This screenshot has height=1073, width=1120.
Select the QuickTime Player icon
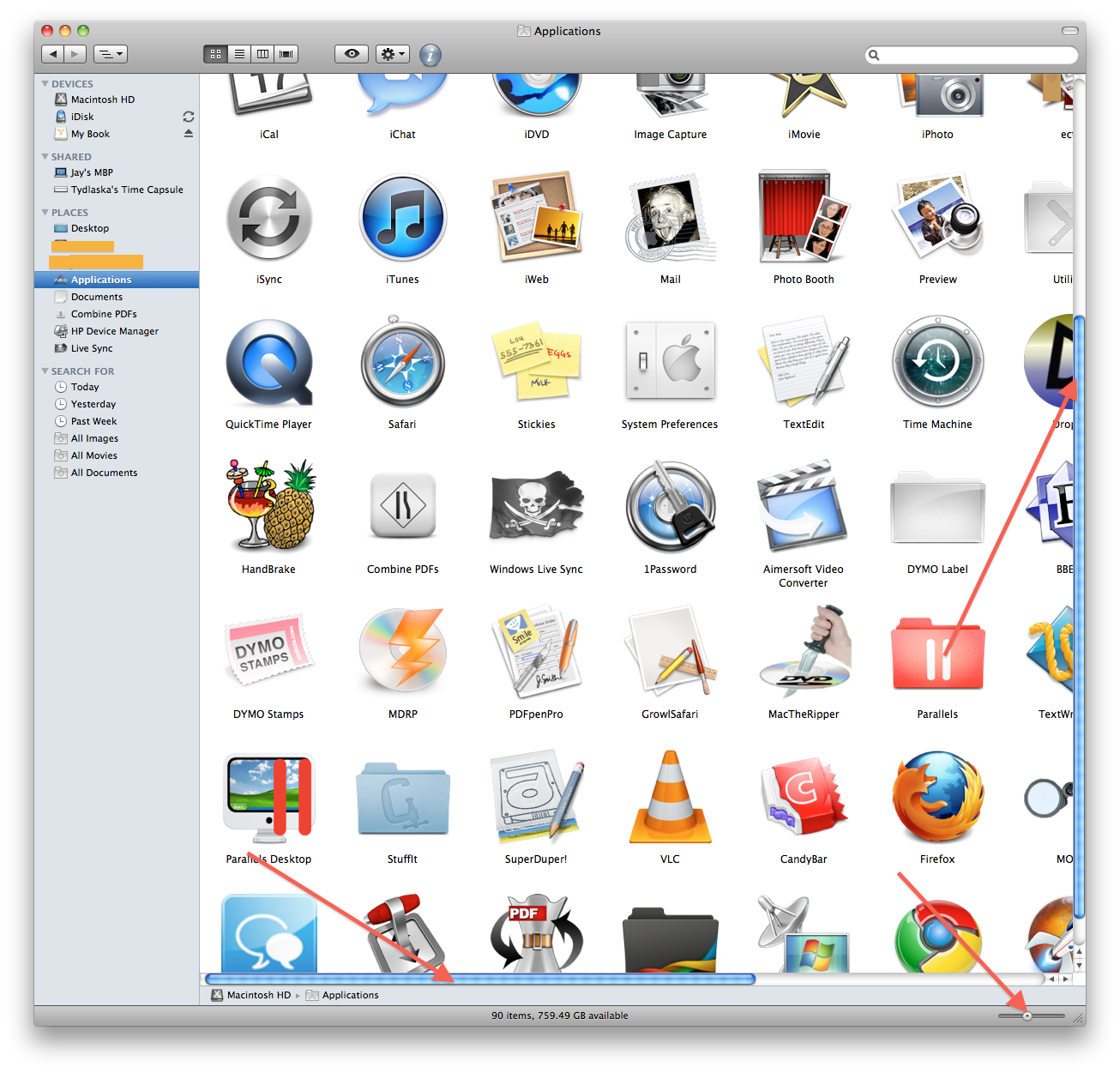click(269, 363)
